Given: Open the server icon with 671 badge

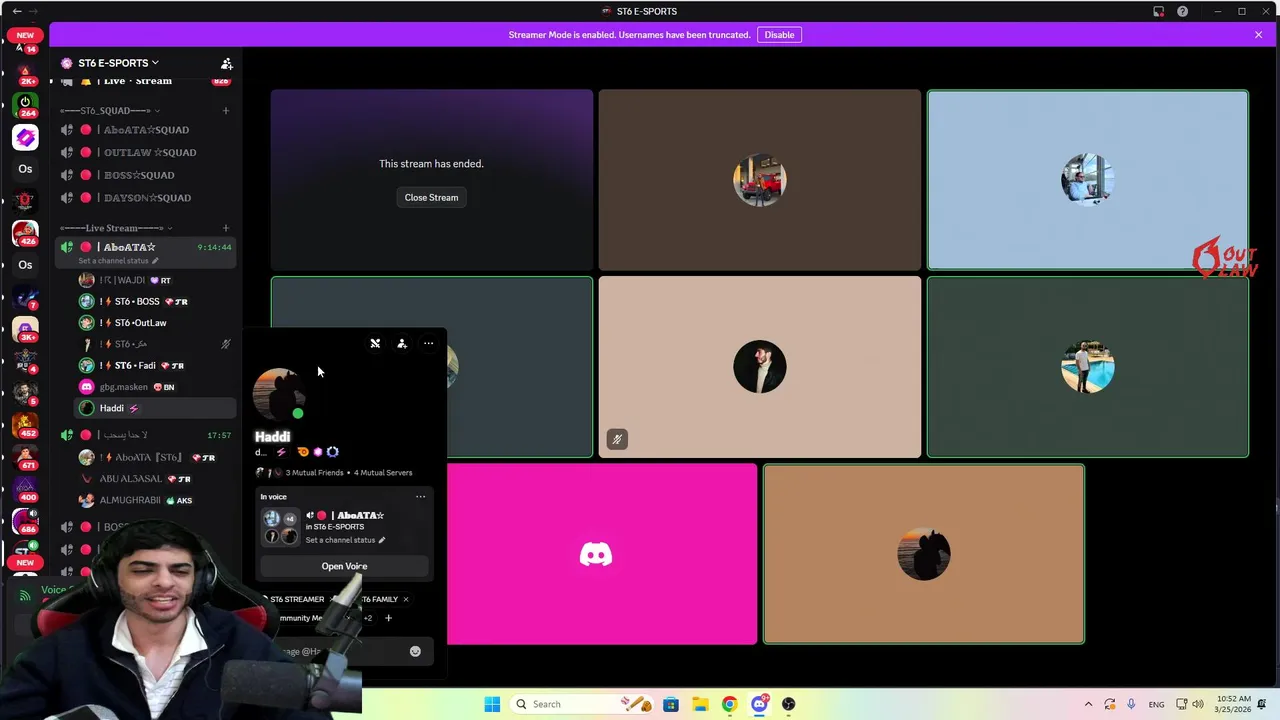Looking at the screenshot, I should (x=25, y=458).
